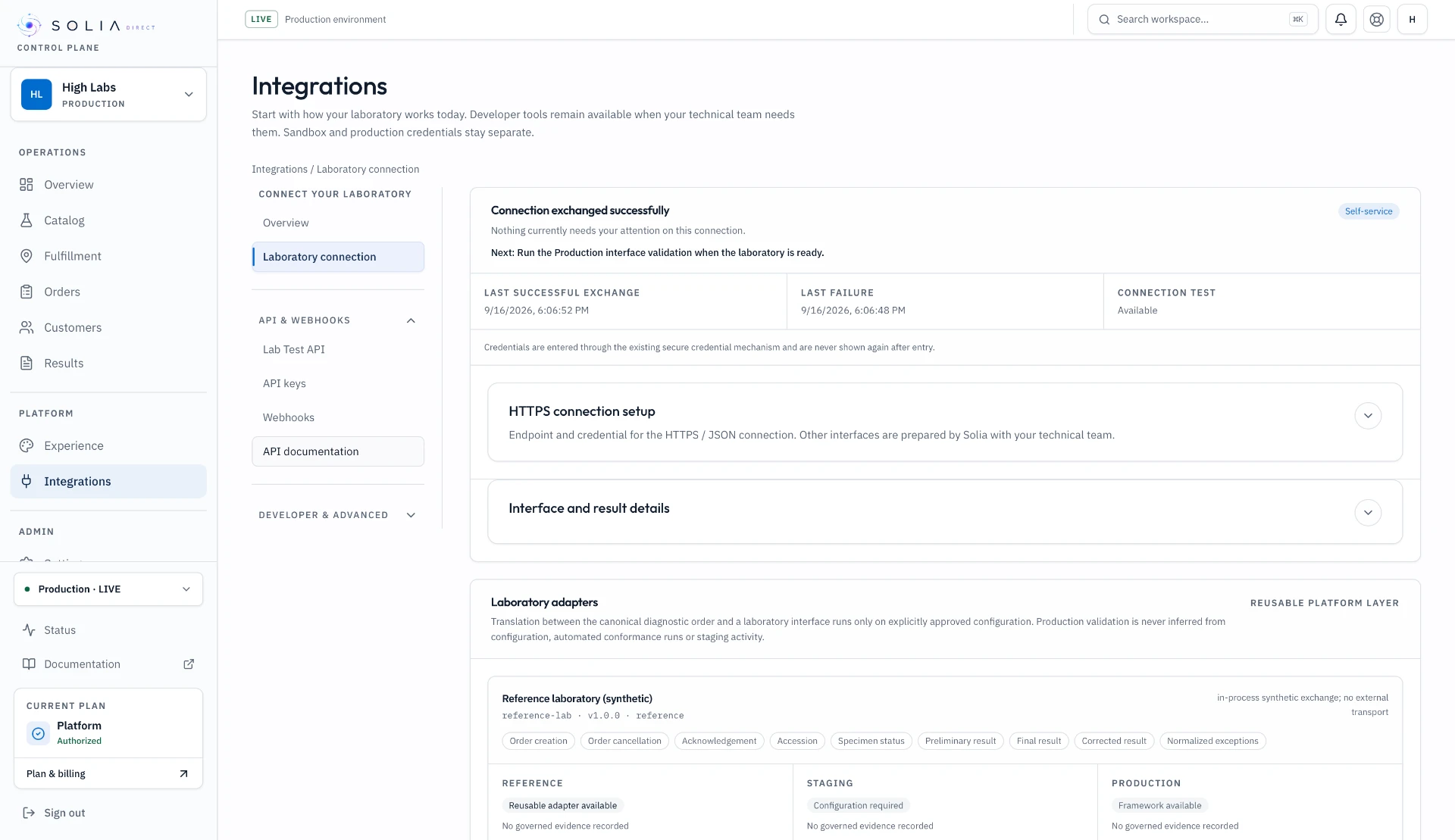Image resolution: width=1455 pixels, height=840 pixels.
Task: Click the Results document icon
Action: [x=27, y=363]
